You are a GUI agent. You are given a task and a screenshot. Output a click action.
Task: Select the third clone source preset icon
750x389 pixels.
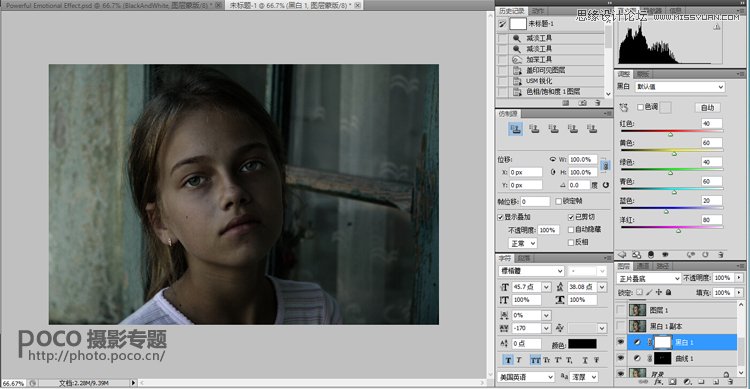point(553,129)
